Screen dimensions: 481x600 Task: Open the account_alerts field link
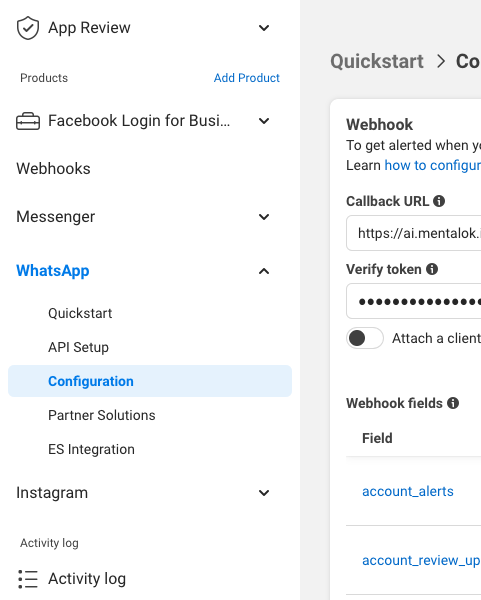(x=408, y=491)
